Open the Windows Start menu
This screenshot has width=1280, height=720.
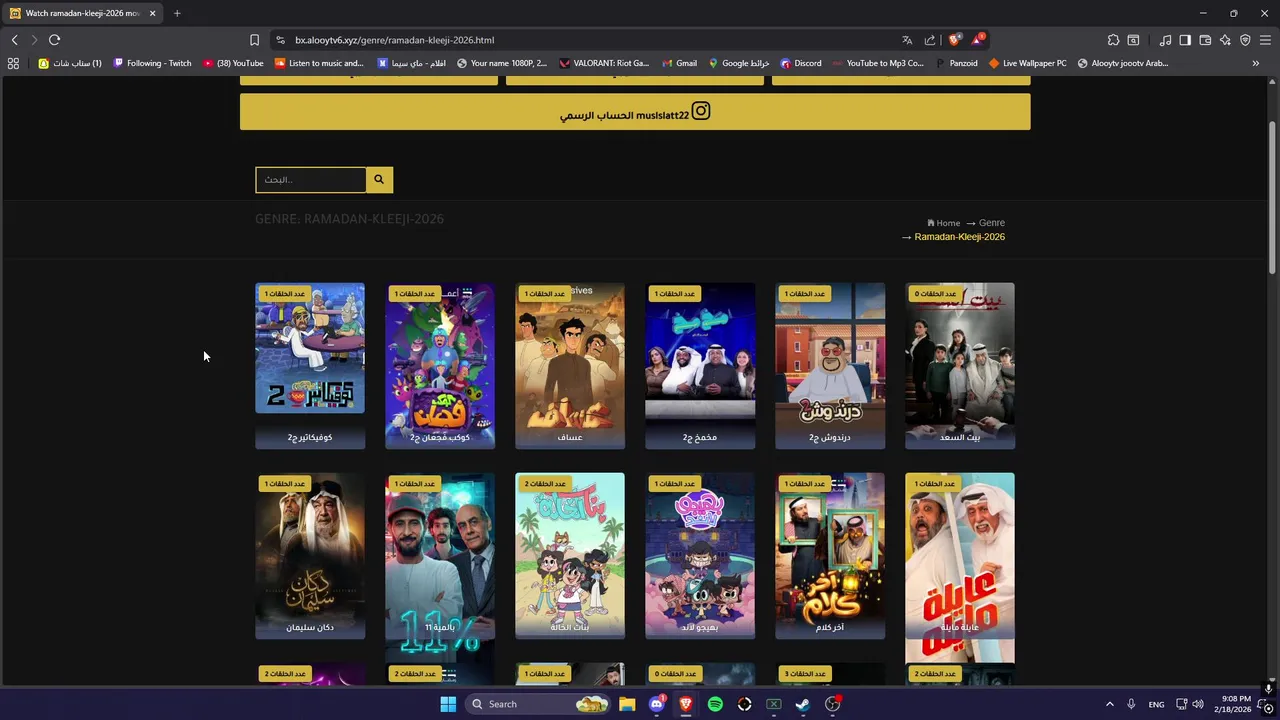tap(448, 704)
